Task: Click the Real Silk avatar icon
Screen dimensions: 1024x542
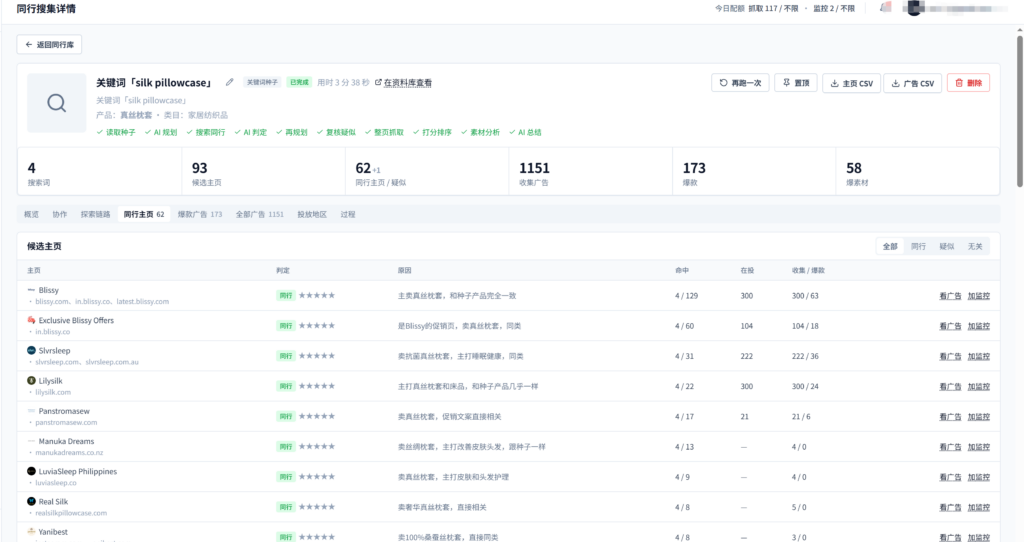Action: pos(31,501)
